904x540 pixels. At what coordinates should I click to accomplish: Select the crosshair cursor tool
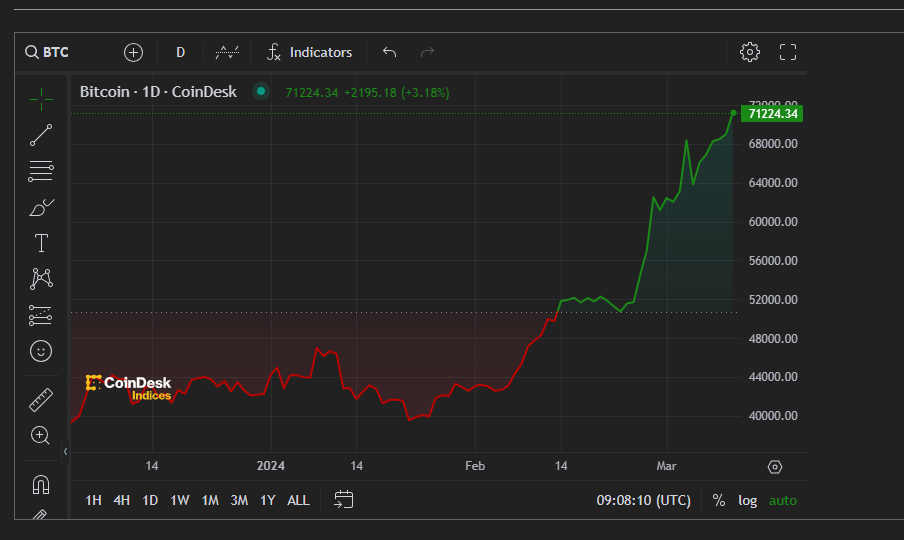pyautogui.click(x=41, y=98)
